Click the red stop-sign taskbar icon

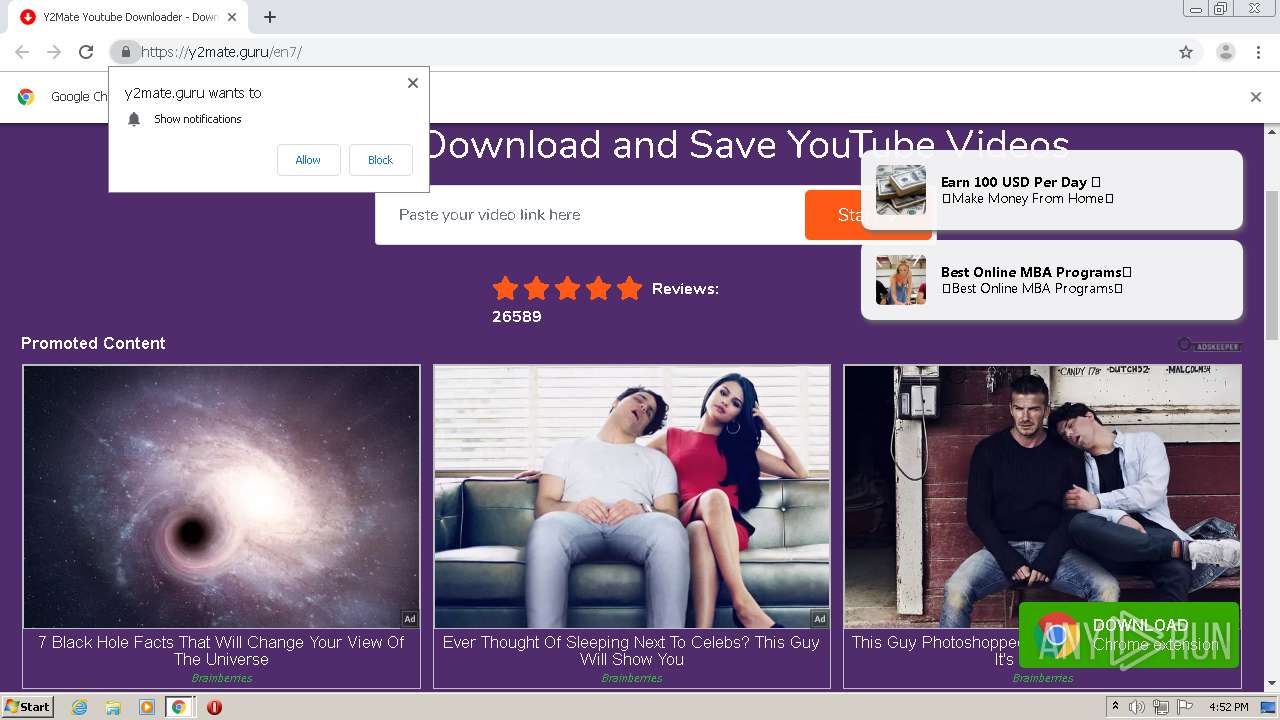pyautogui.click(x=214, y=707)
